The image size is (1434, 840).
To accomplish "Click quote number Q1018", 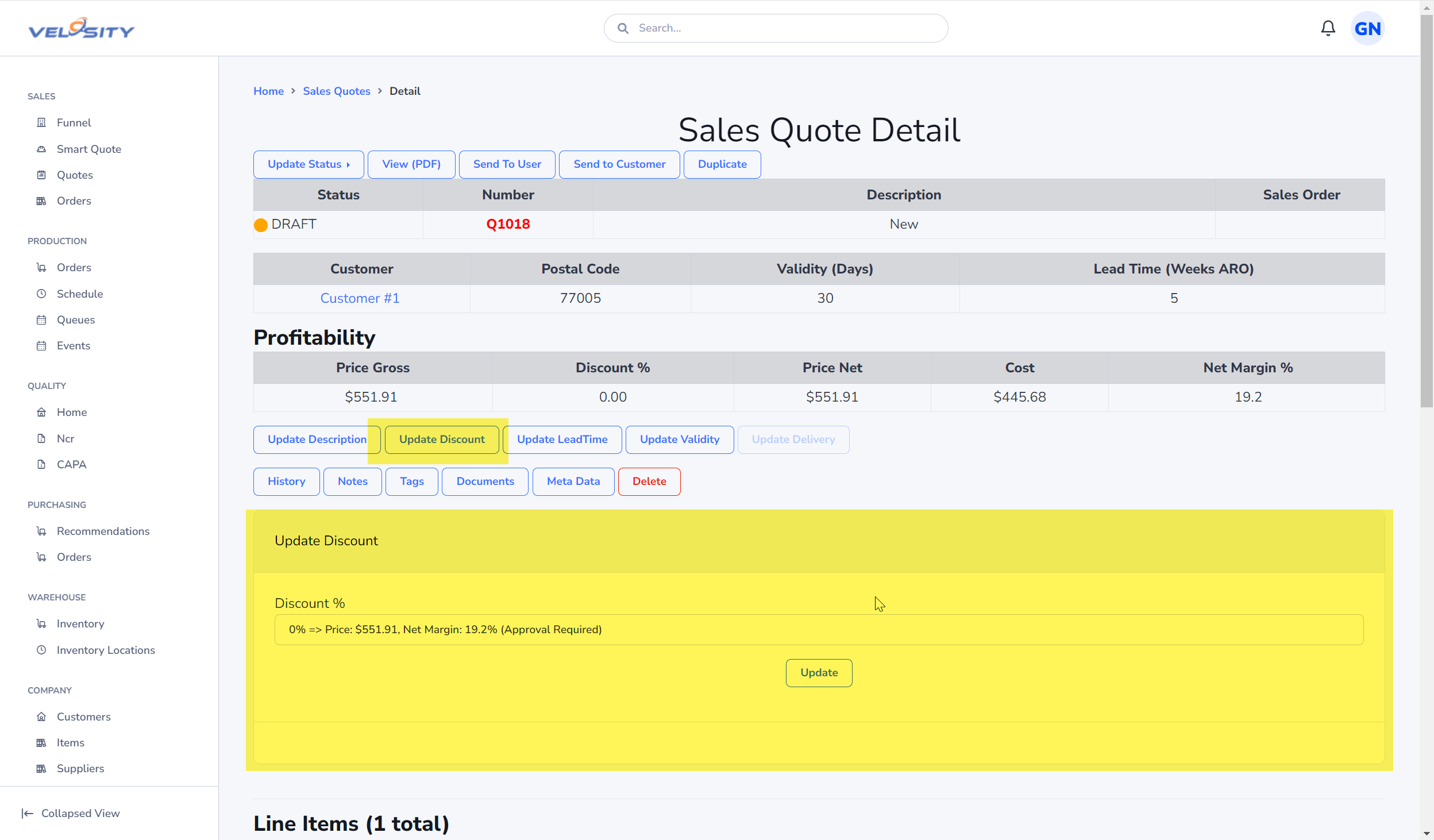I will point(508,224).
